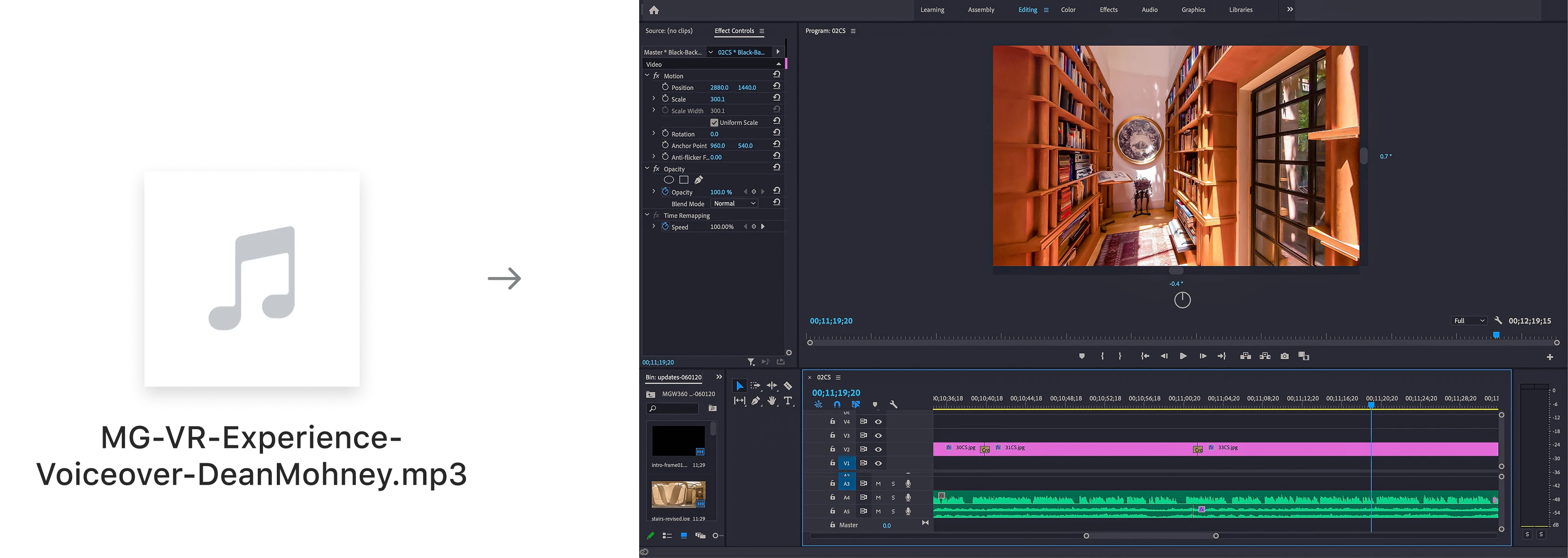Click the rectangle mask tool under Opacity
Viewport: 1568px width, 558px height.
pos(684,180)
